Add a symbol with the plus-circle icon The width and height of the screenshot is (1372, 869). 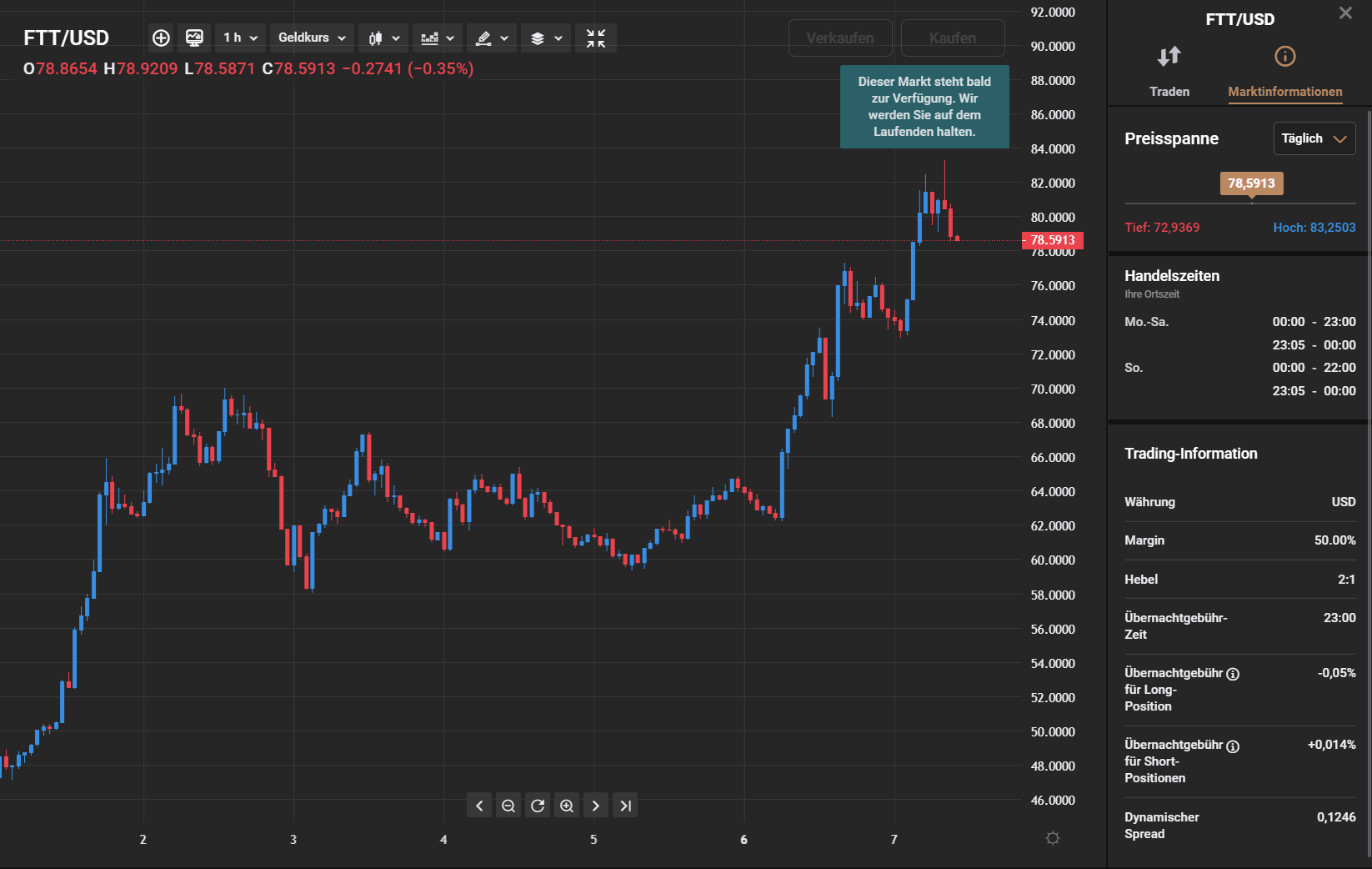[x=161, y=38]
